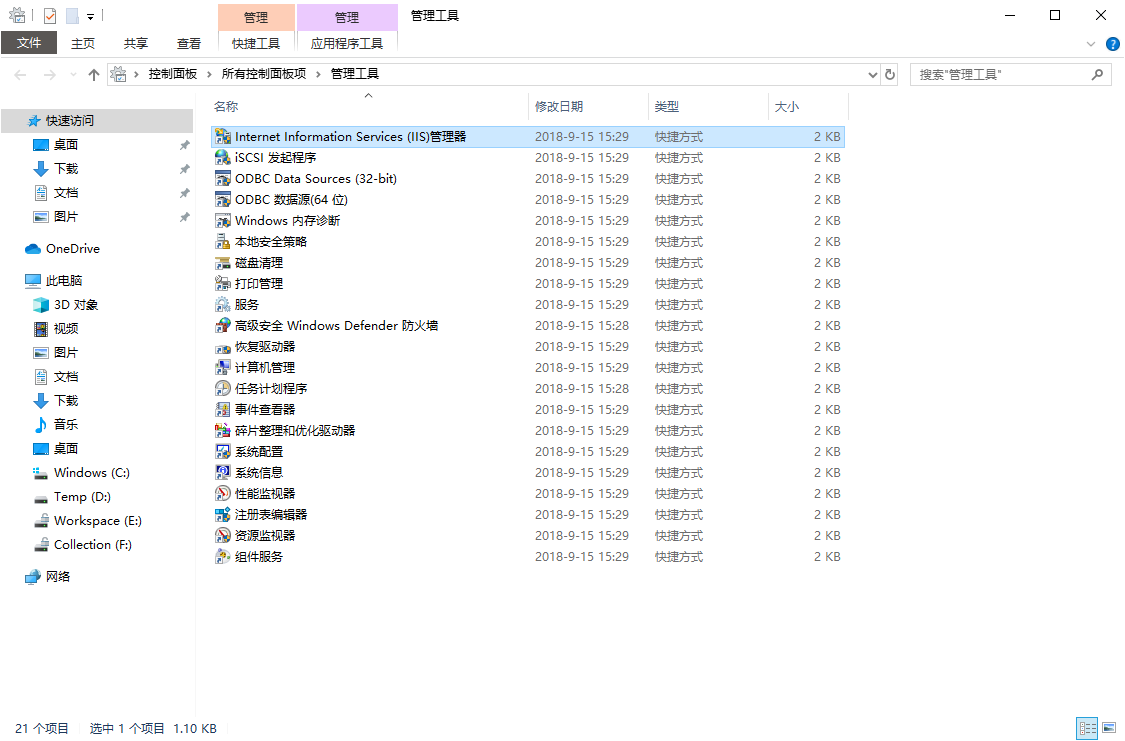Navigate forward with the forward arrow
The width and height of the screenshot is (1125, 741).
(50, 75)
